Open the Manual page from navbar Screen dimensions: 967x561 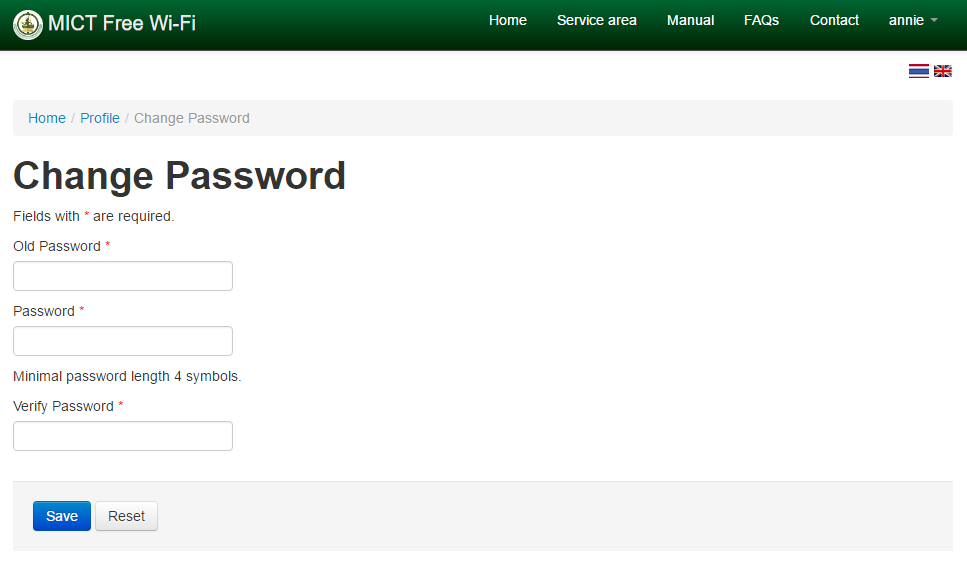690,20
